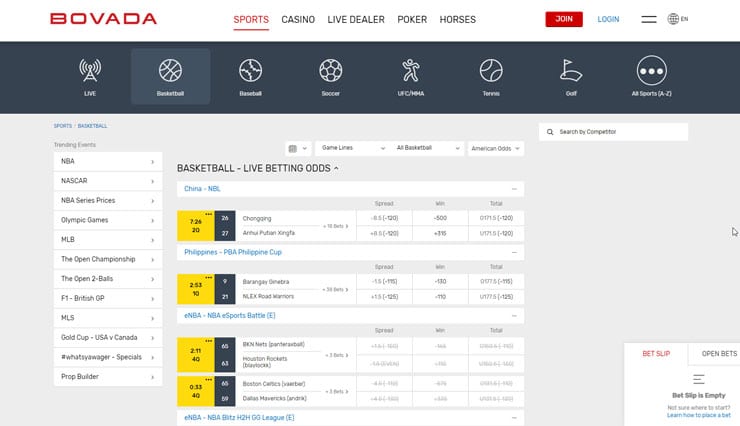Select Anhui Putian Xingfa win odds +315
Image resolution: width=740 pixels, height=426 pixels.
[440, 234]
